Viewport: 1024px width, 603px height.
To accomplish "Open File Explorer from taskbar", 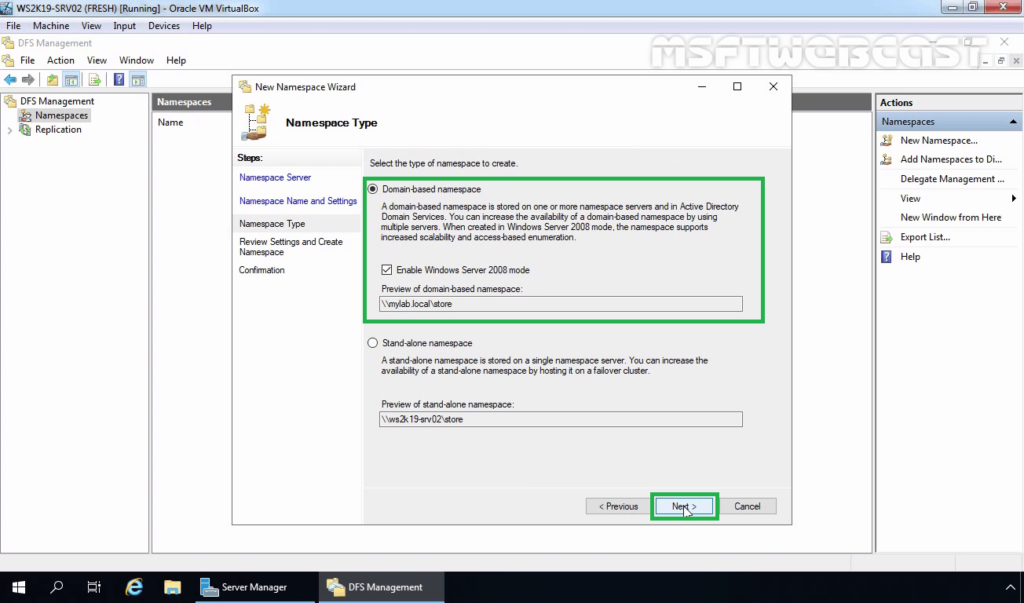I will click(x=172, y=587).
